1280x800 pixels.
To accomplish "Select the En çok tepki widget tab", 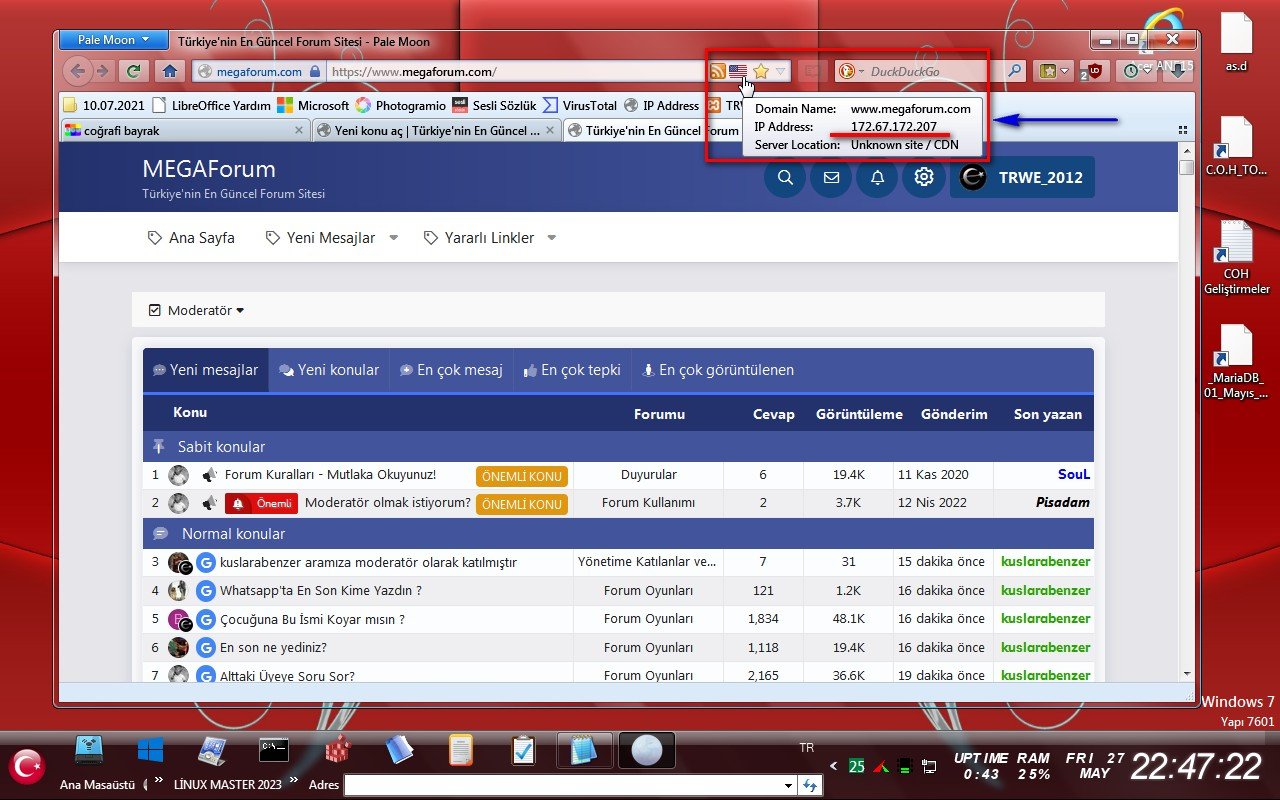I will pyautogui.click(x=572, y=370).
